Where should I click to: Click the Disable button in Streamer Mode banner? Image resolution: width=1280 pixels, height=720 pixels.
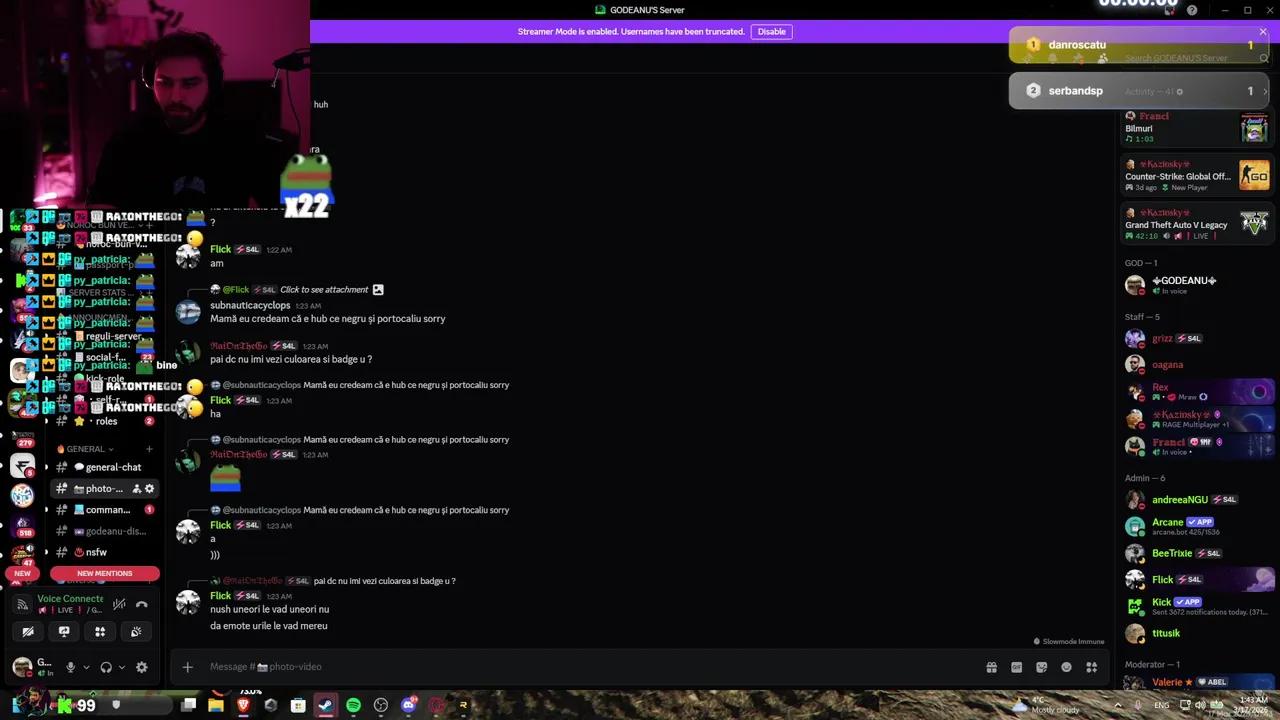pyautogui.click(x=771, y=31)
